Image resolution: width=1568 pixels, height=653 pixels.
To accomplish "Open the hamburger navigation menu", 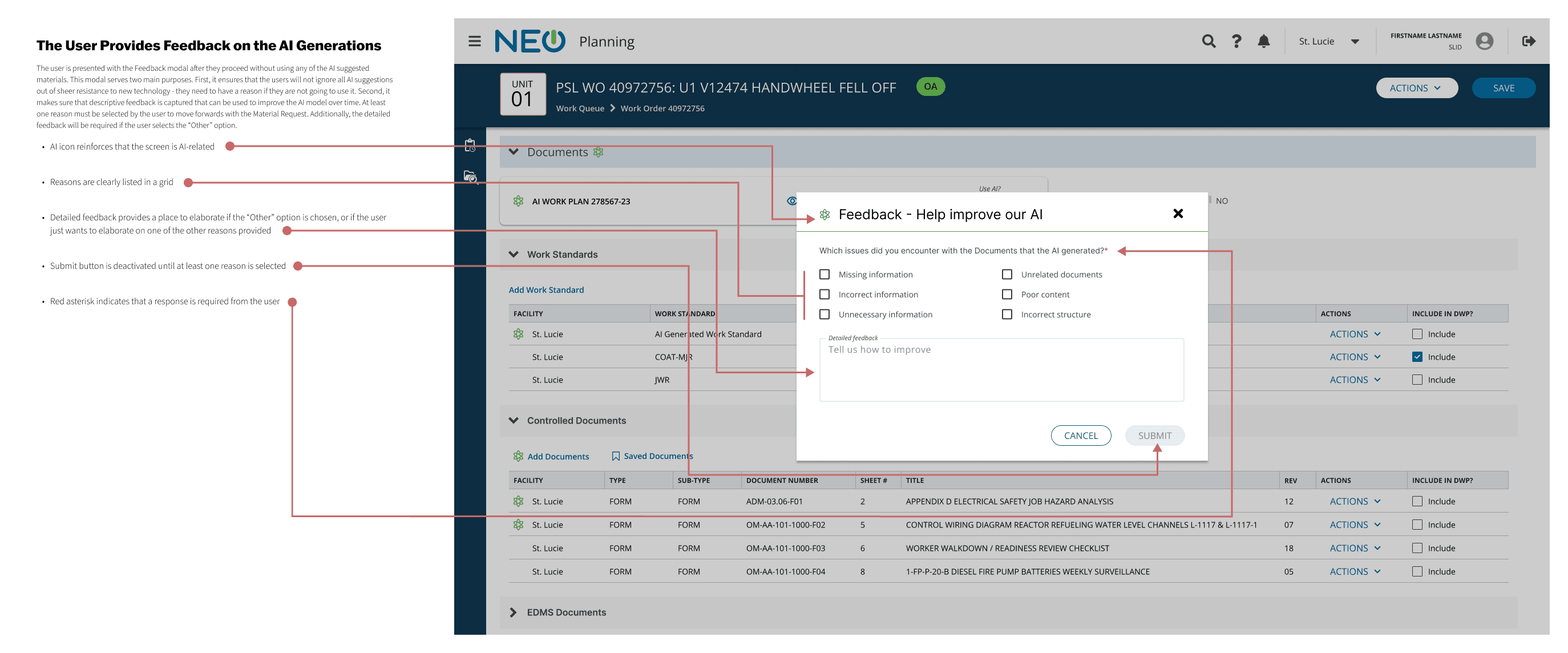I will tap(474, 41).
